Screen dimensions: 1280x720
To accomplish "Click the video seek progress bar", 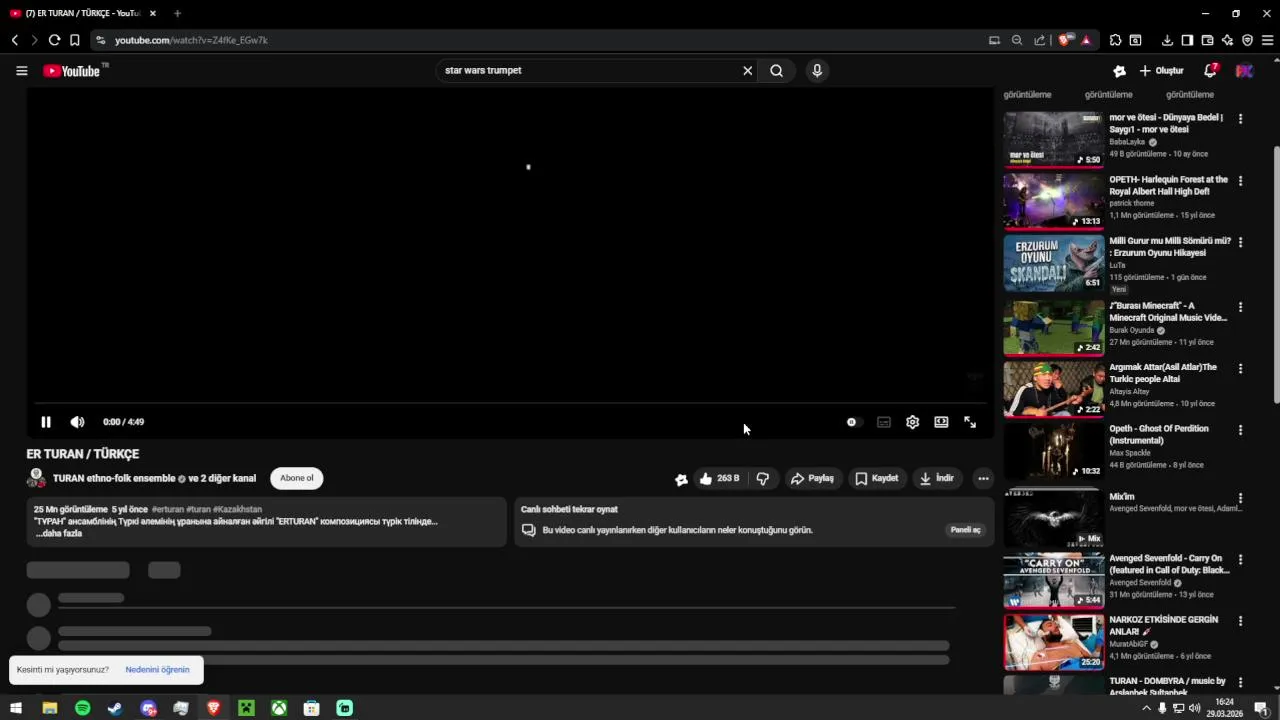I will click(508, 403).
